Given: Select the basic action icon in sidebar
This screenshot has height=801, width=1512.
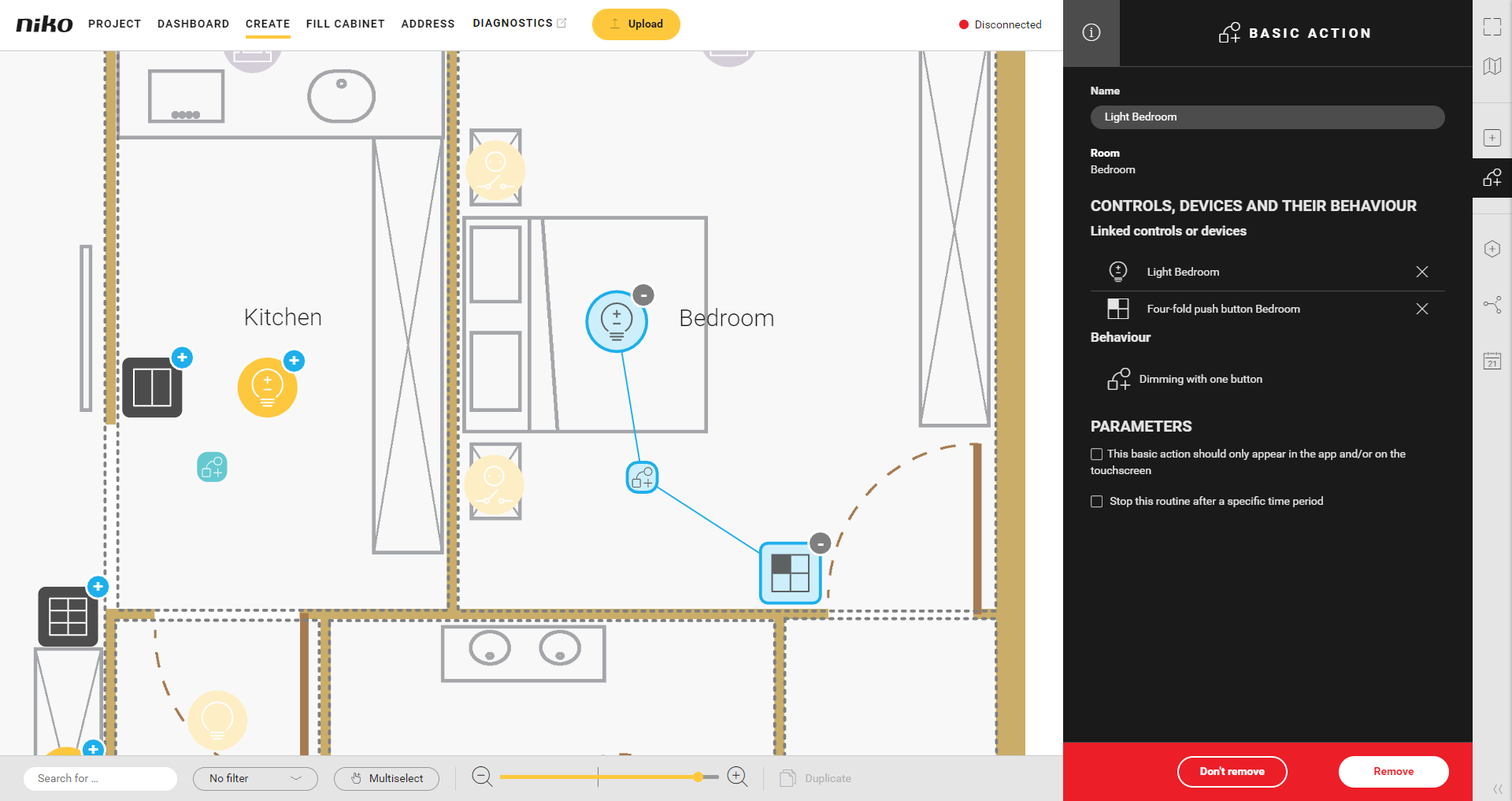Looking at the screenshot, I should point(1492,177).
